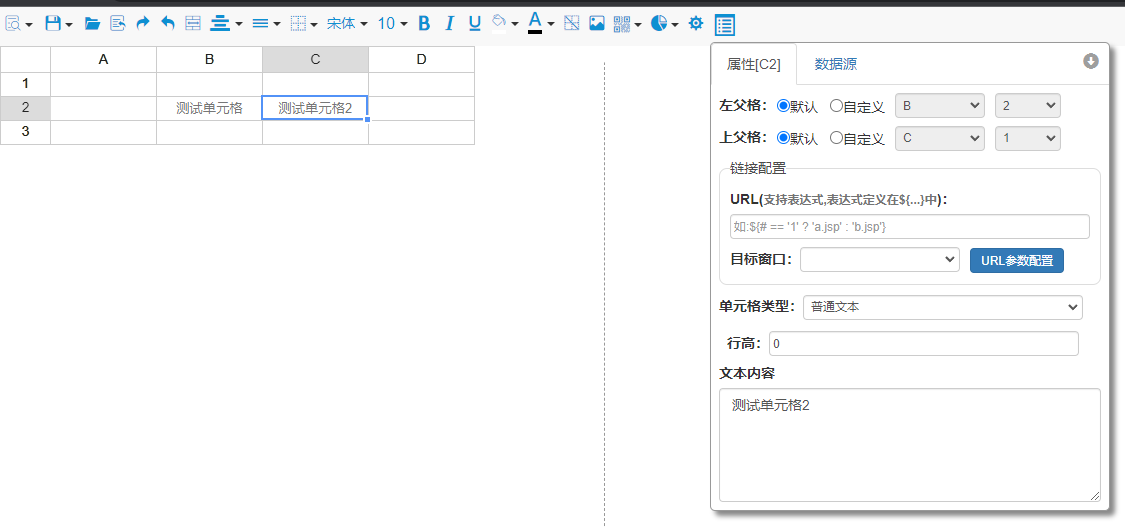Screen dimensions: 1125x528
Task: Click column header A
Action: point(103,60)
